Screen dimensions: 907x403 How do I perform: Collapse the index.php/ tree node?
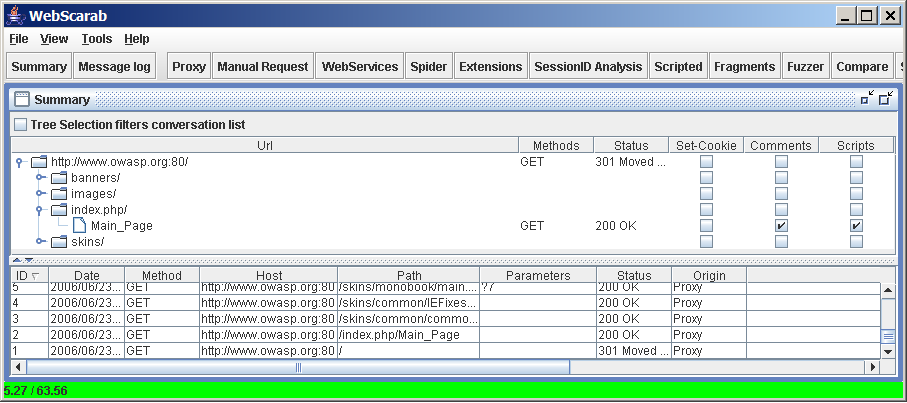pyautogui.click(x=40, y=209)
